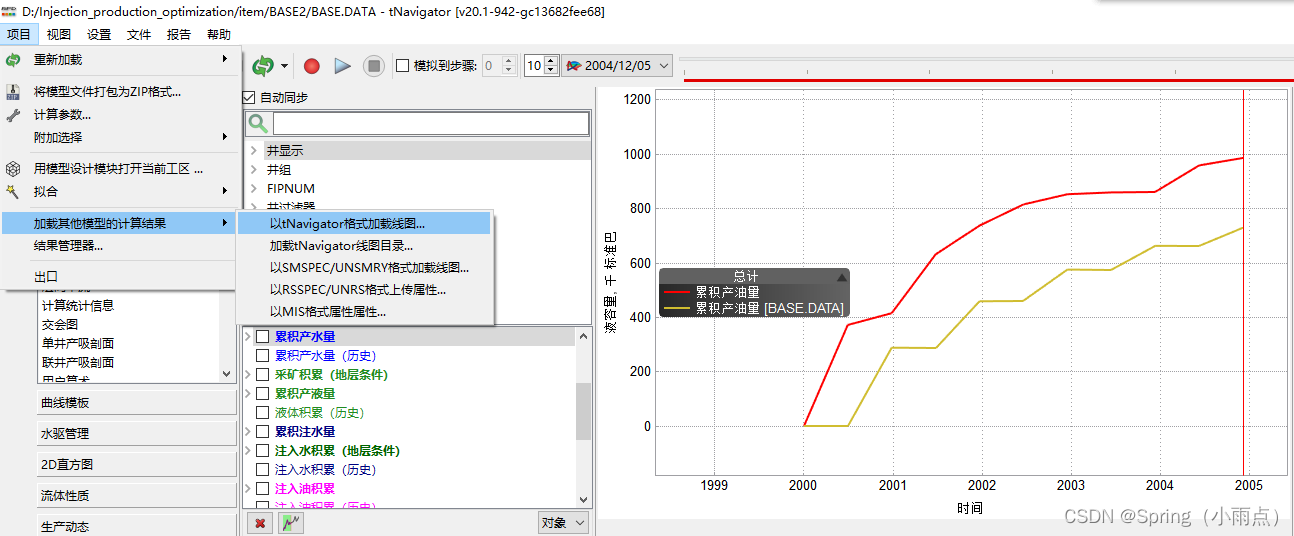Viewport: 1294px width, 536px height.
Task: Open 附加选择 submenu
Action: pyautogui.click(x=120, y=137)
